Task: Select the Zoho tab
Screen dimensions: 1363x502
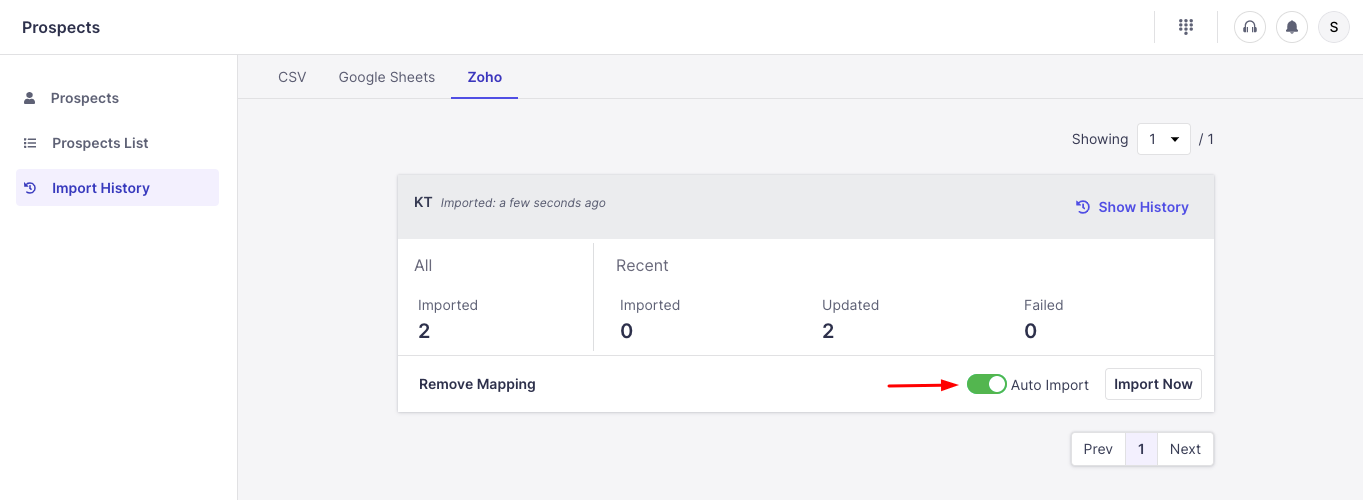Action: 485,77
